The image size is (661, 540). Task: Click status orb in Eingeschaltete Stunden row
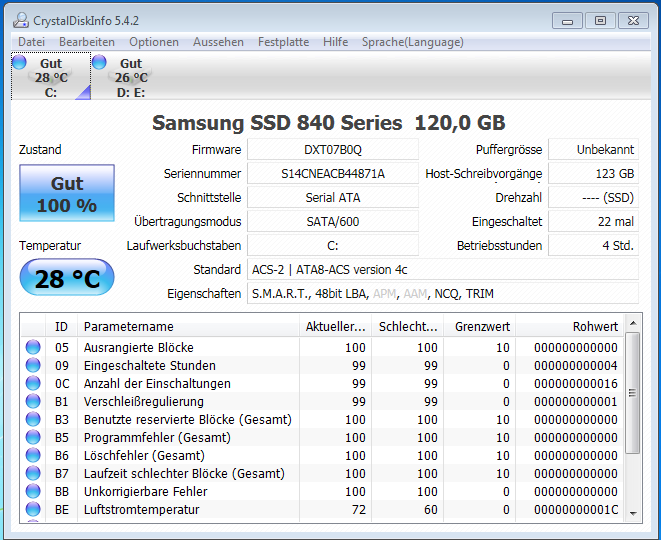33,365
